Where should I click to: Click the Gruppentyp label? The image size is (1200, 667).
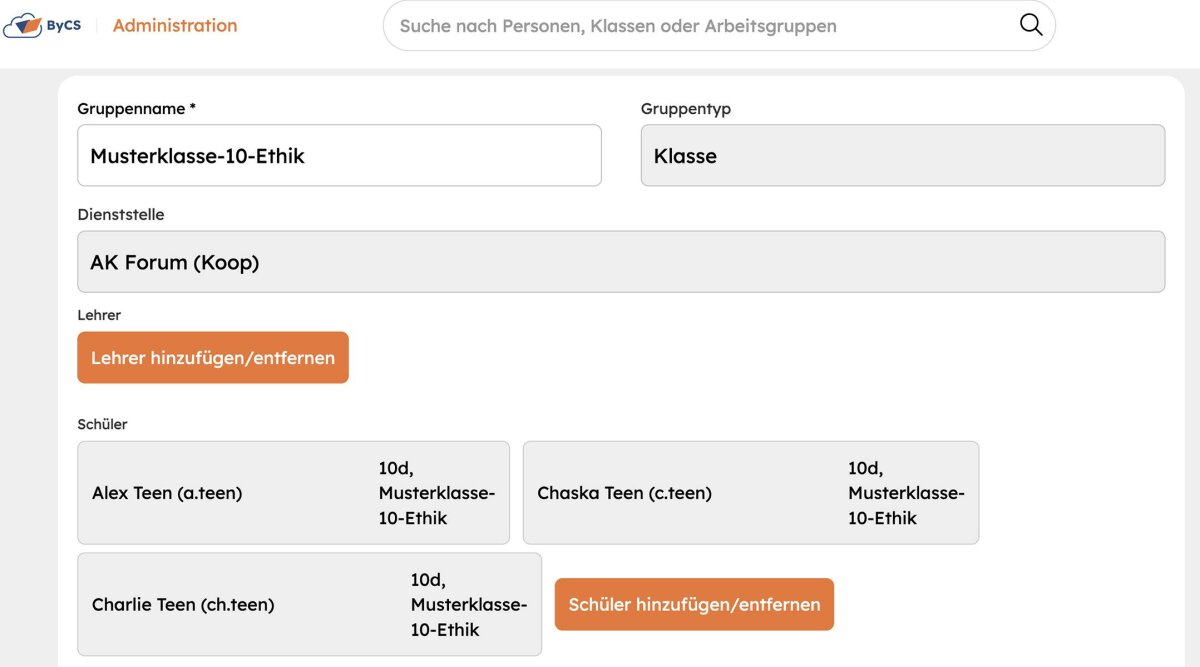click(x=686, y=108)
